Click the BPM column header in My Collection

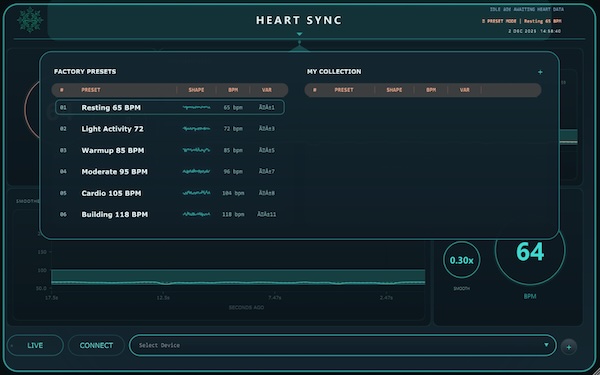[431, 90]
